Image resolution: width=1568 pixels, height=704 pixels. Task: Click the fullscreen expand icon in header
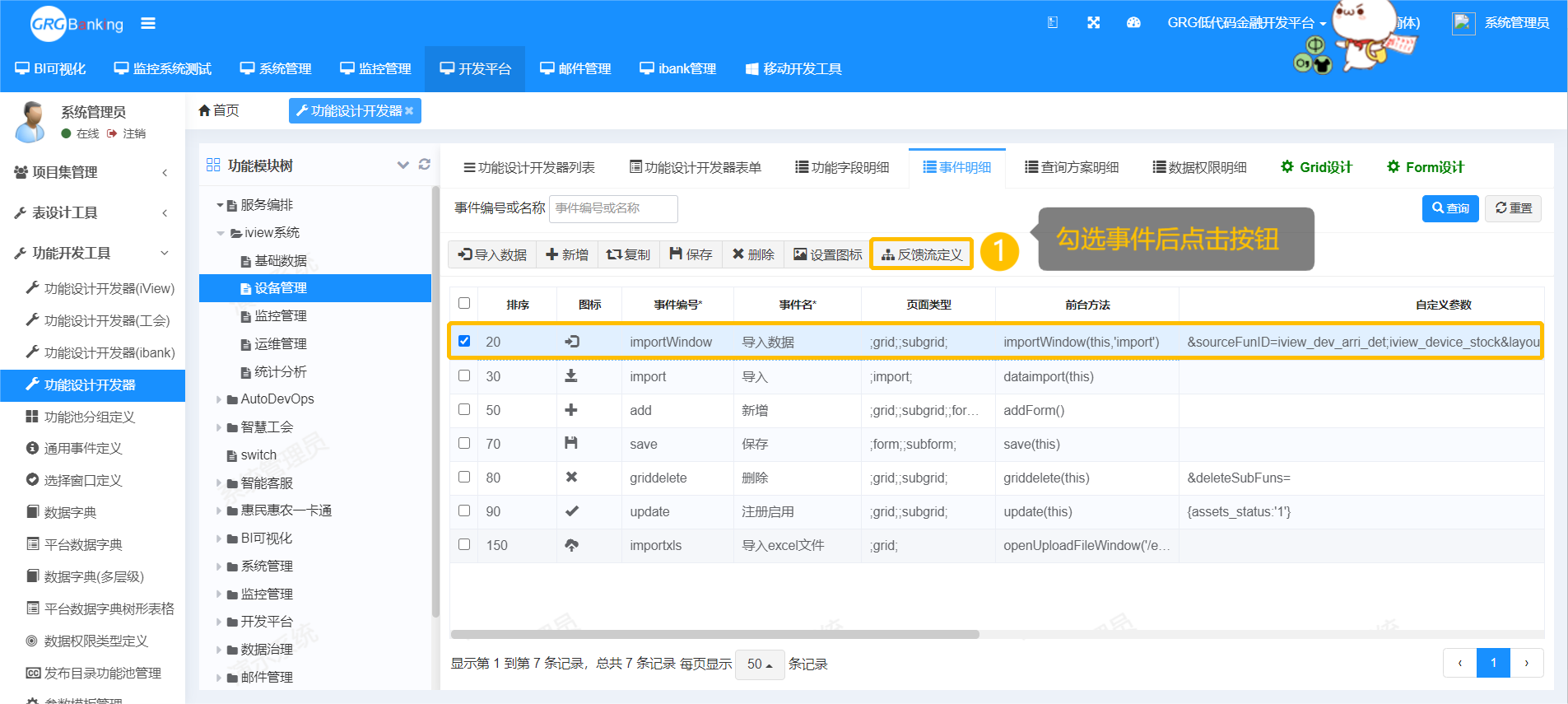(x=1093, y=23)
